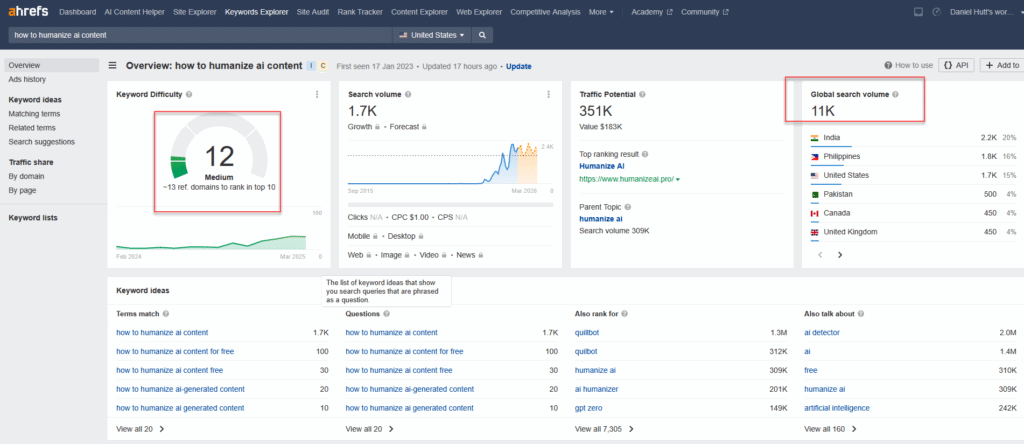
Task: Select Matching terms in sidebar
Action: [34, 114]
